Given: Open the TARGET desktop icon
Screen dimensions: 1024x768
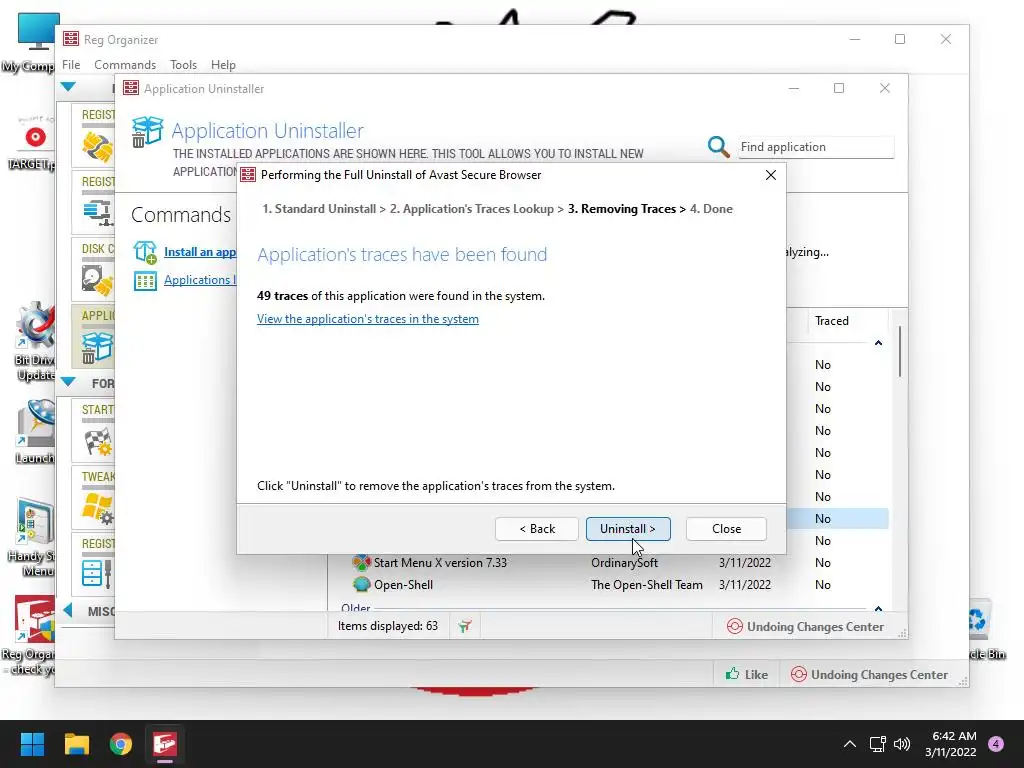Looking at the screenshot, I should pos(30,143).
